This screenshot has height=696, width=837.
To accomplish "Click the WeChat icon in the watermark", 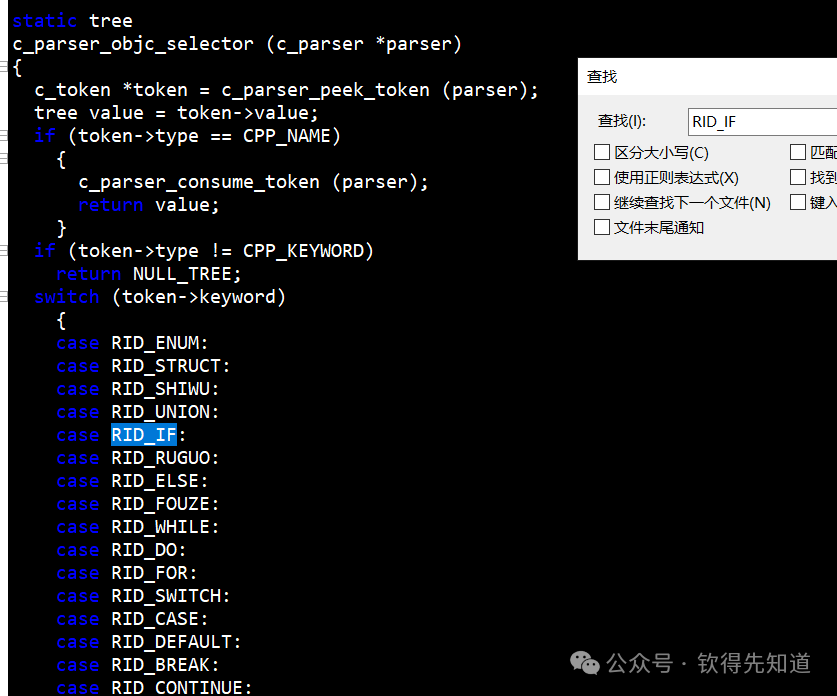I will coord(583,663).
